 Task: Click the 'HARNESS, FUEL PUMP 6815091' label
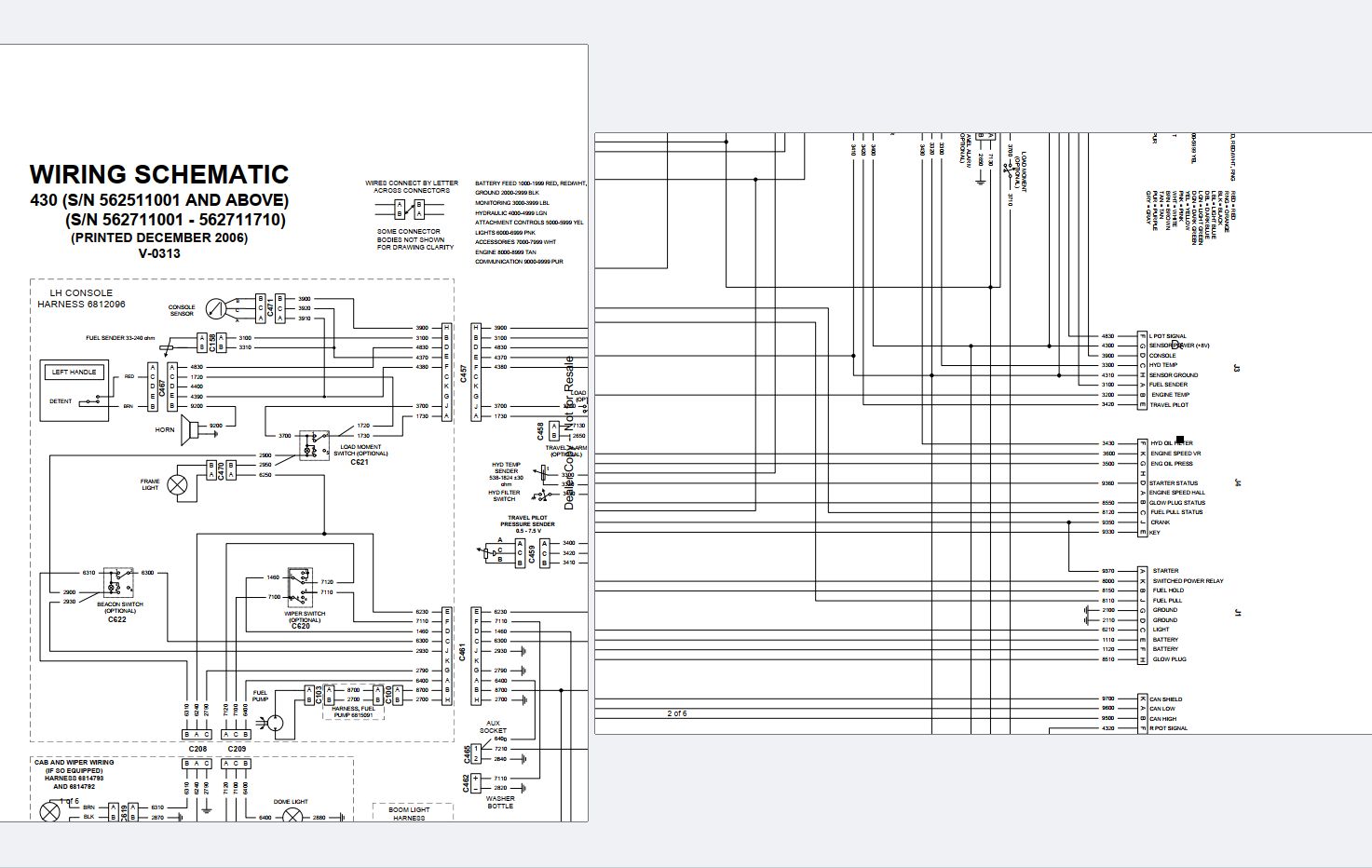tap(352, 712)
